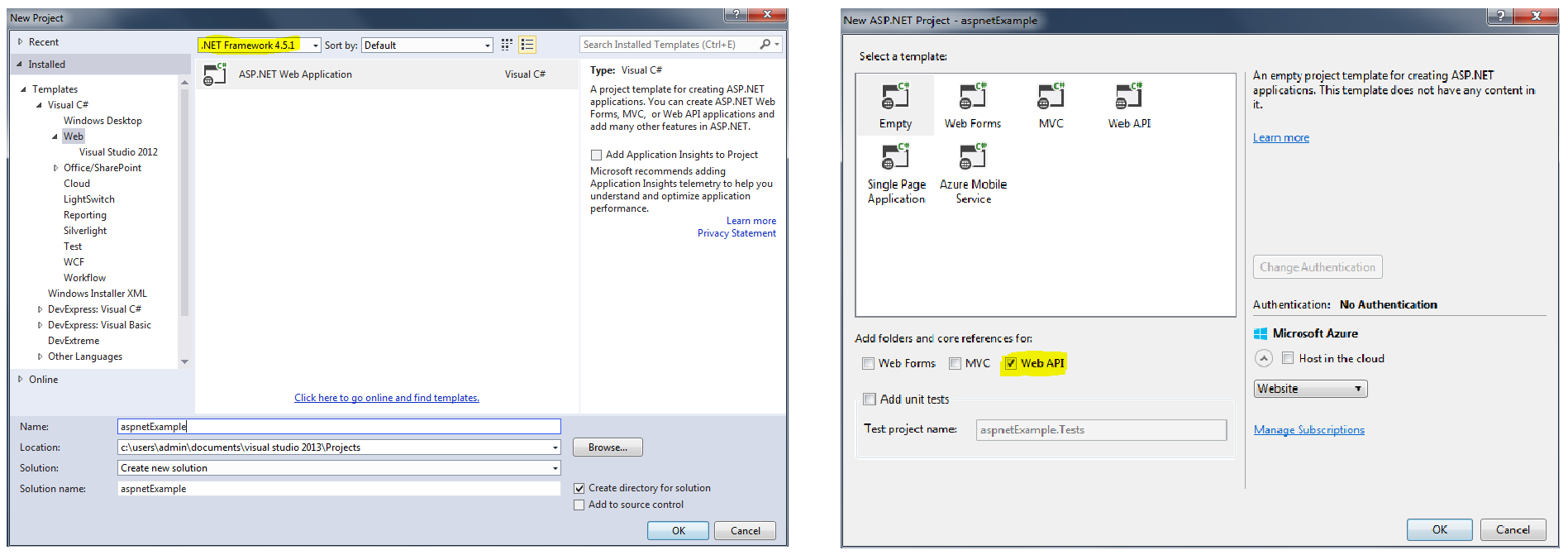
Task: Expand the Recent section
Action: (x=21, y=42)
